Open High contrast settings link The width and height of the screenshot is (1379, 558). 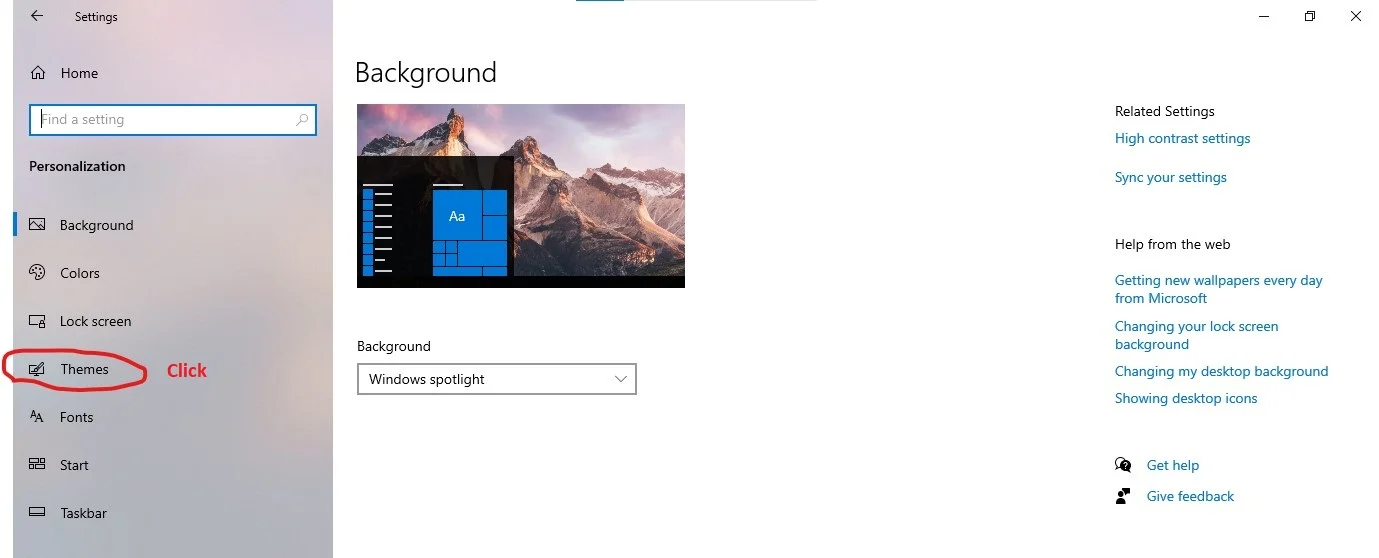click(1182, 138)
